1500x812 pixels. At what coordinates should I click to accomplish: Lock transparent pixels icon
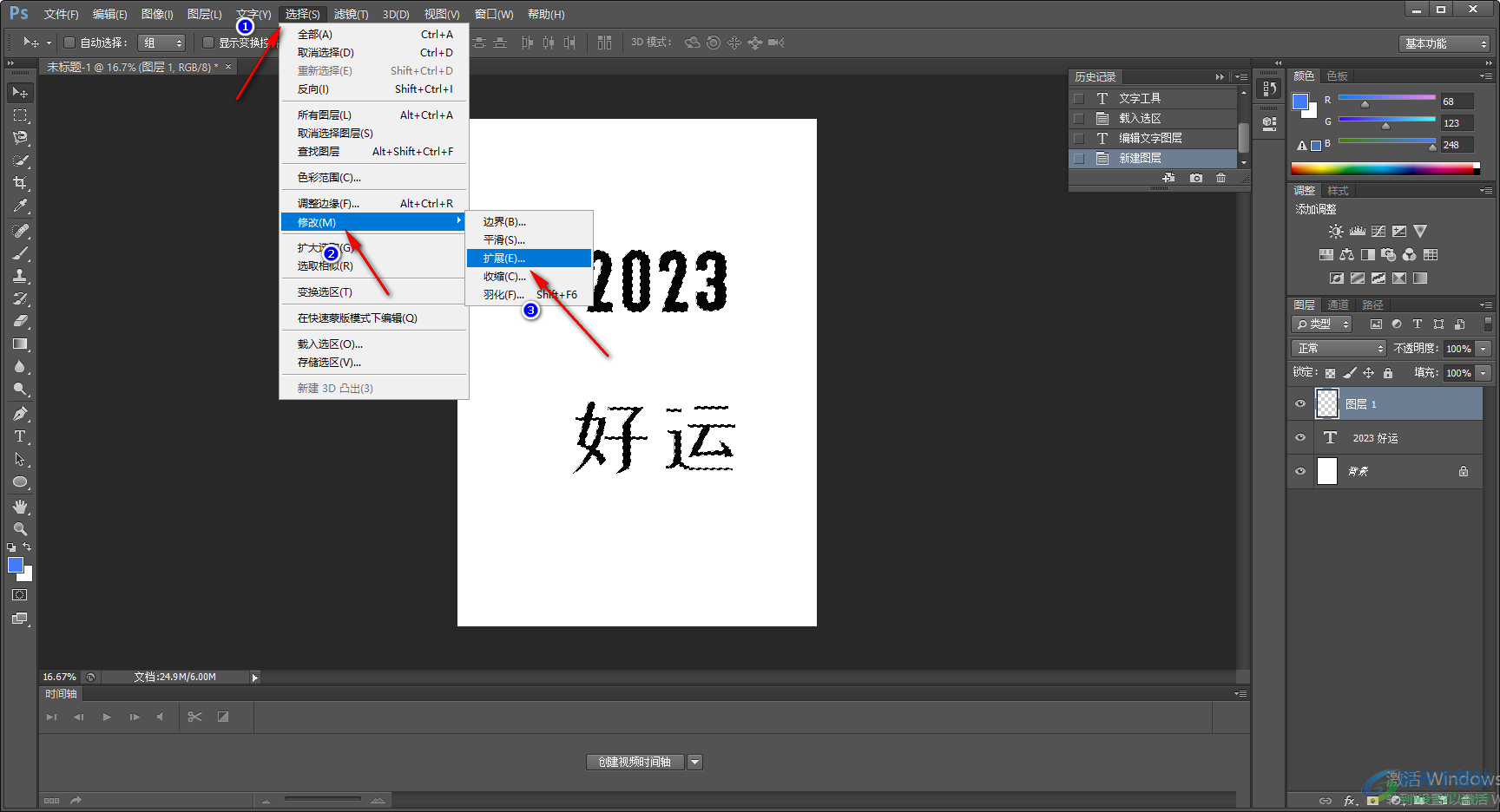pos(1330,373)
